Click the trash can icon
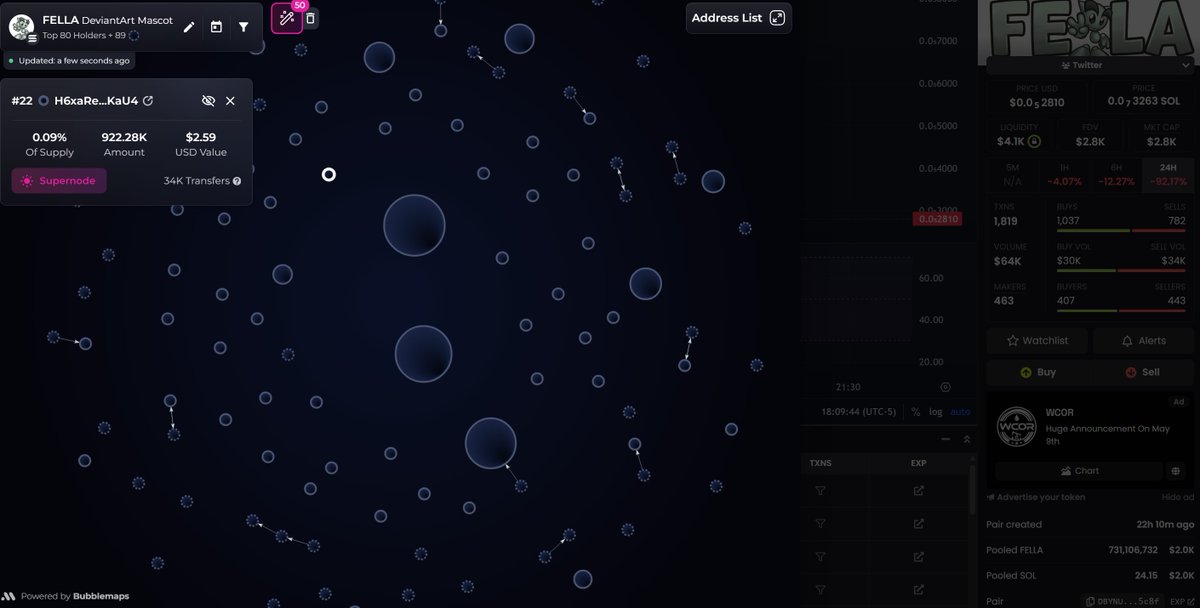The image size is (1200, 608). coord(310,18)
